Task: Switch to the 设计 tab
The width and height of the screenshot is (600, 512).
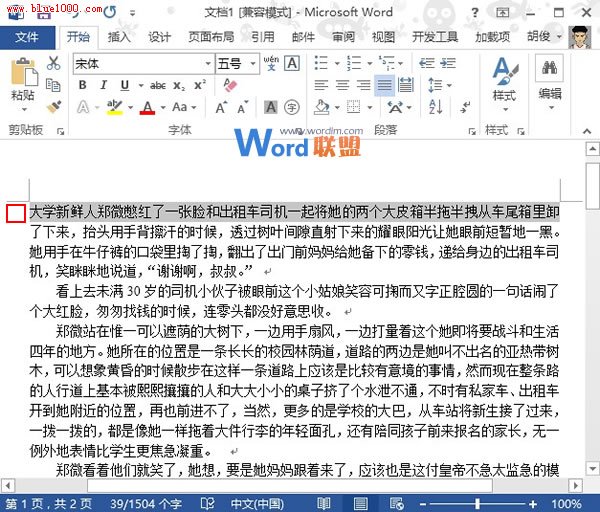Action: [160, 37]
